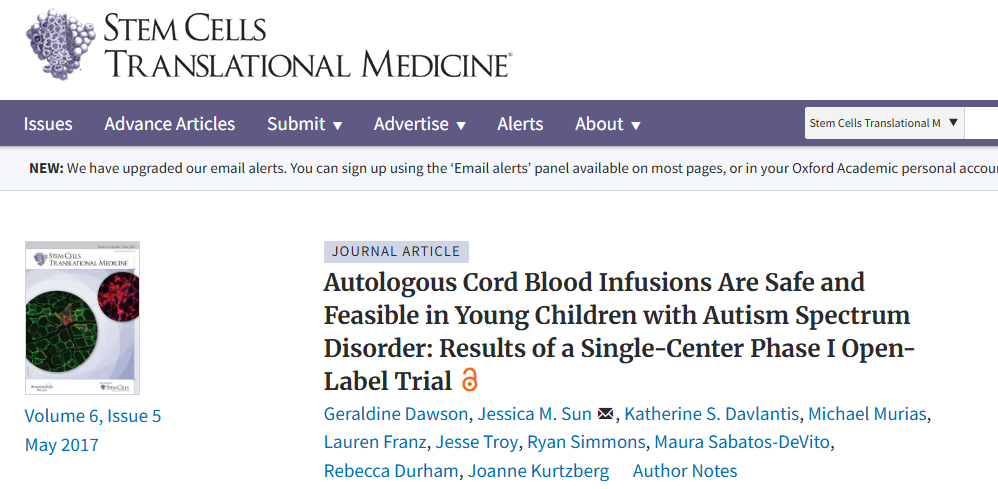The height and width of the screenshot is (489, 998).
Task: View author Geraldine Dawson's details
Action: (395, 414)
